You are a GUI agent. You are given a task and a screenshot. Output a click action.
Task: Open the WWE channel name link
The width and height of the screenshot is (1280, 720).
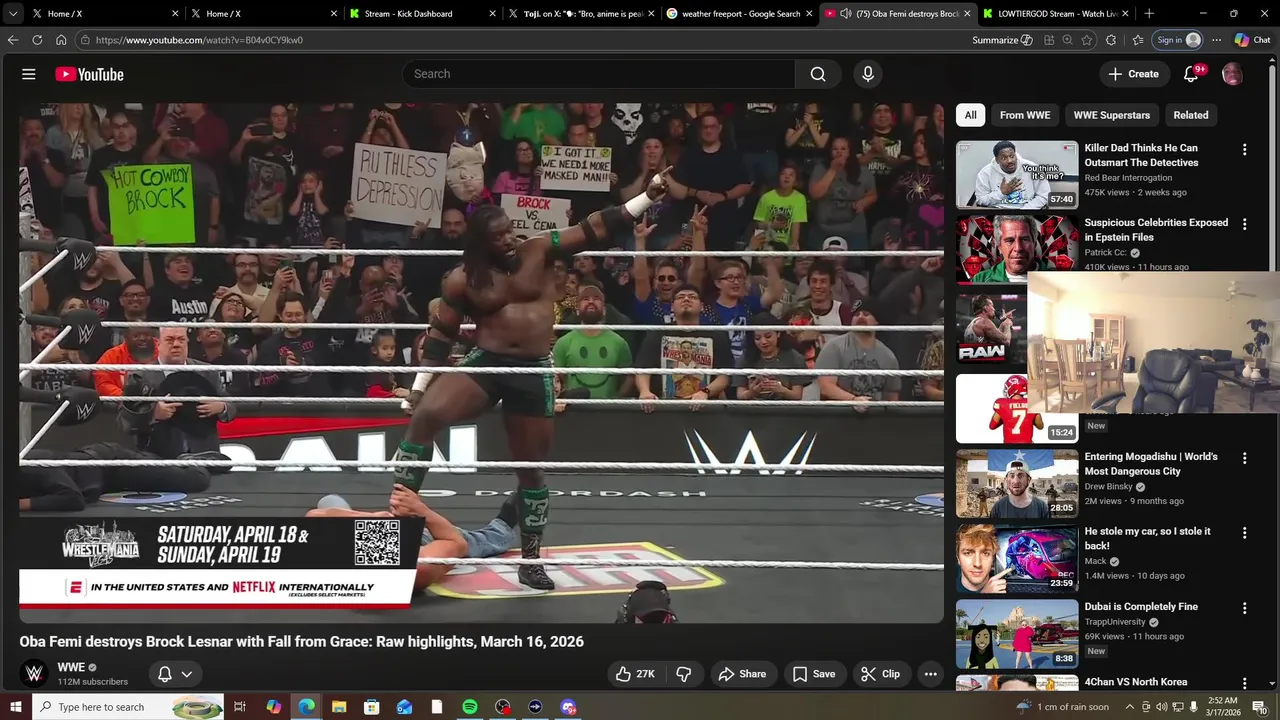click(71, 667)
